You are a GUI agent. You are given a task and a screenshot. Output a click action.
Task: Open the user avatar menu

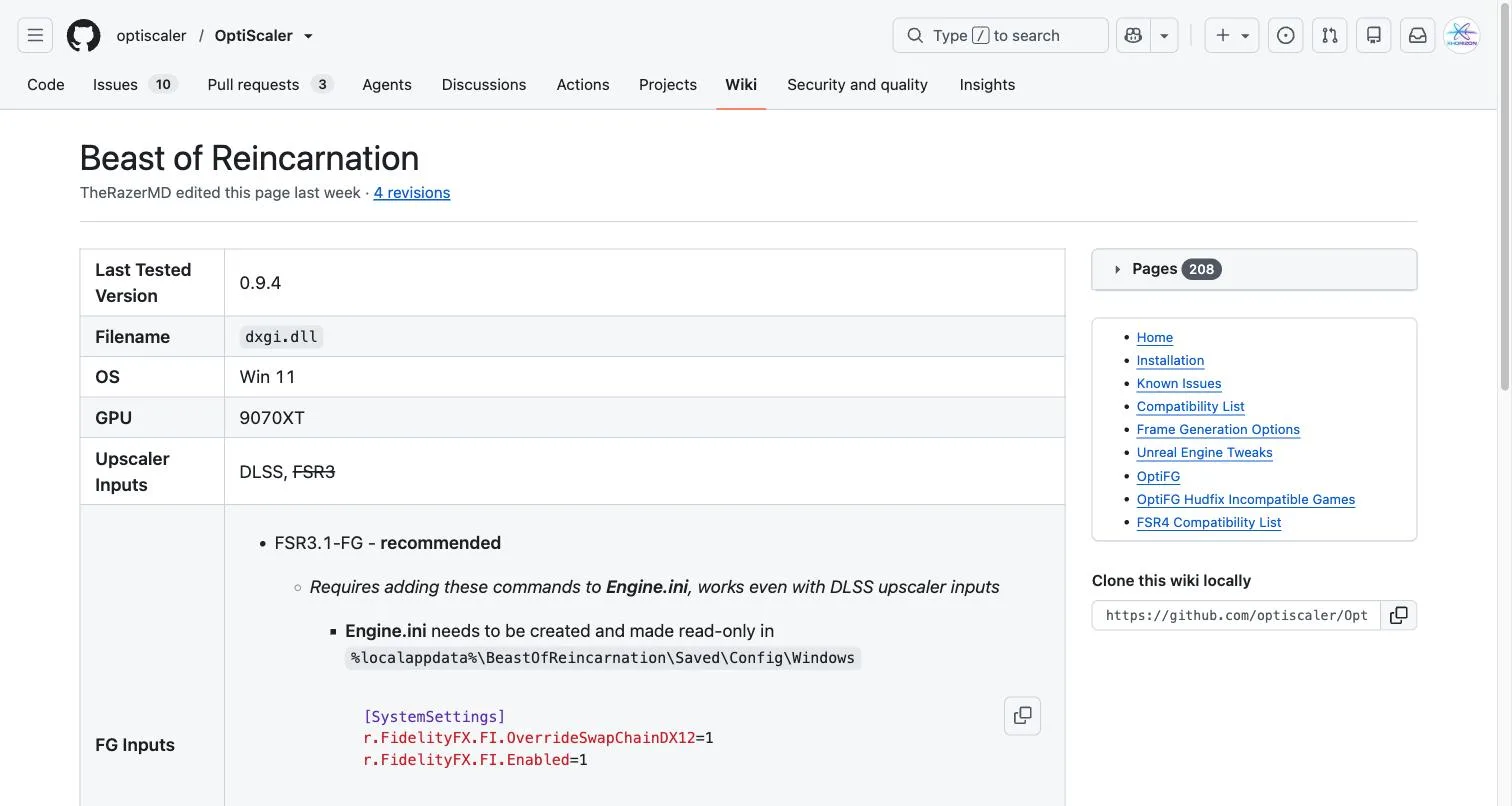click(x=1462, y=35)
